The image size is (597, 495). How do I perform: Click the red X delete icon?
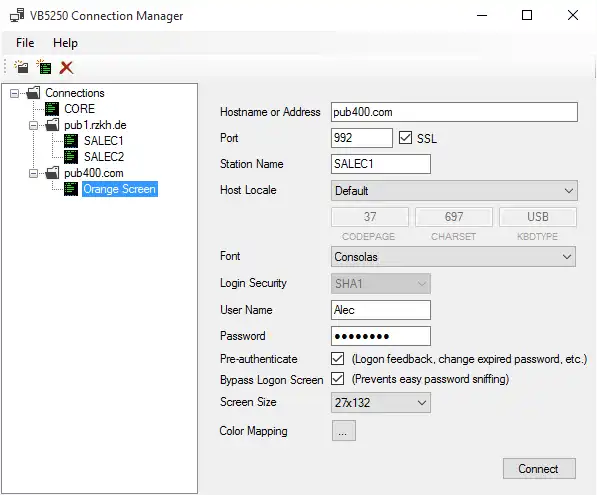tap(66, 68)
